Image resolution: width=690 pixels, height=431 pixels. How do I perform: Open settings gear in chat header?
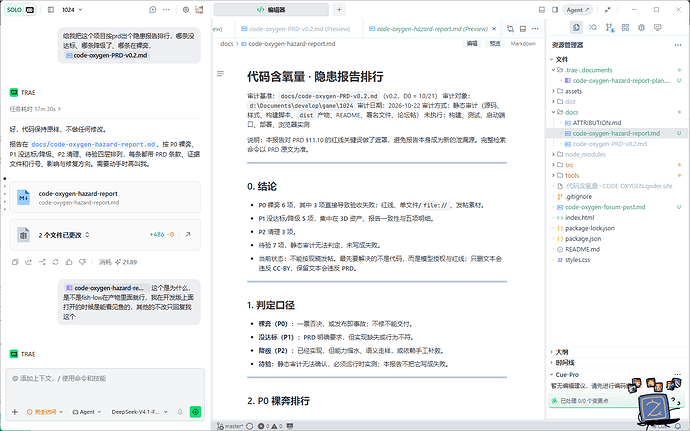point(186,9)
